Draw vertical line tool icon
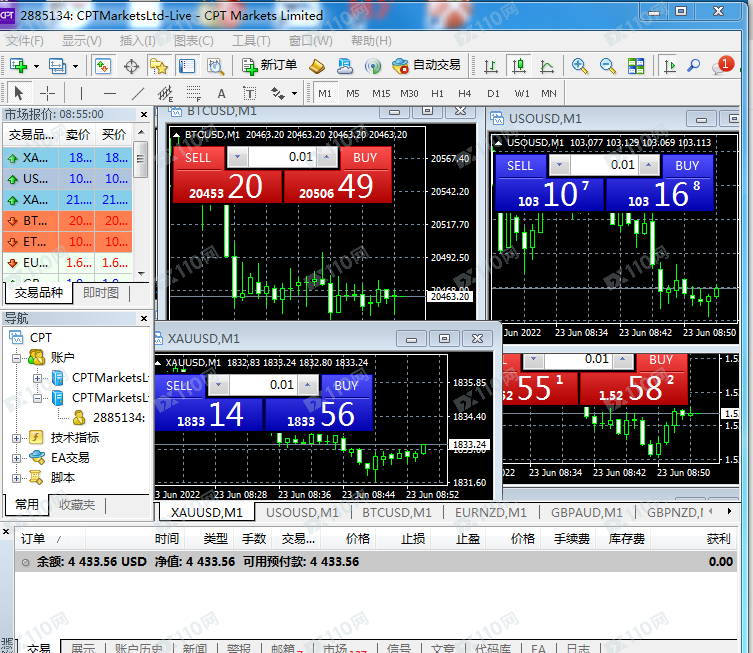This screenshot has width=753, height=653. (80, 93)
